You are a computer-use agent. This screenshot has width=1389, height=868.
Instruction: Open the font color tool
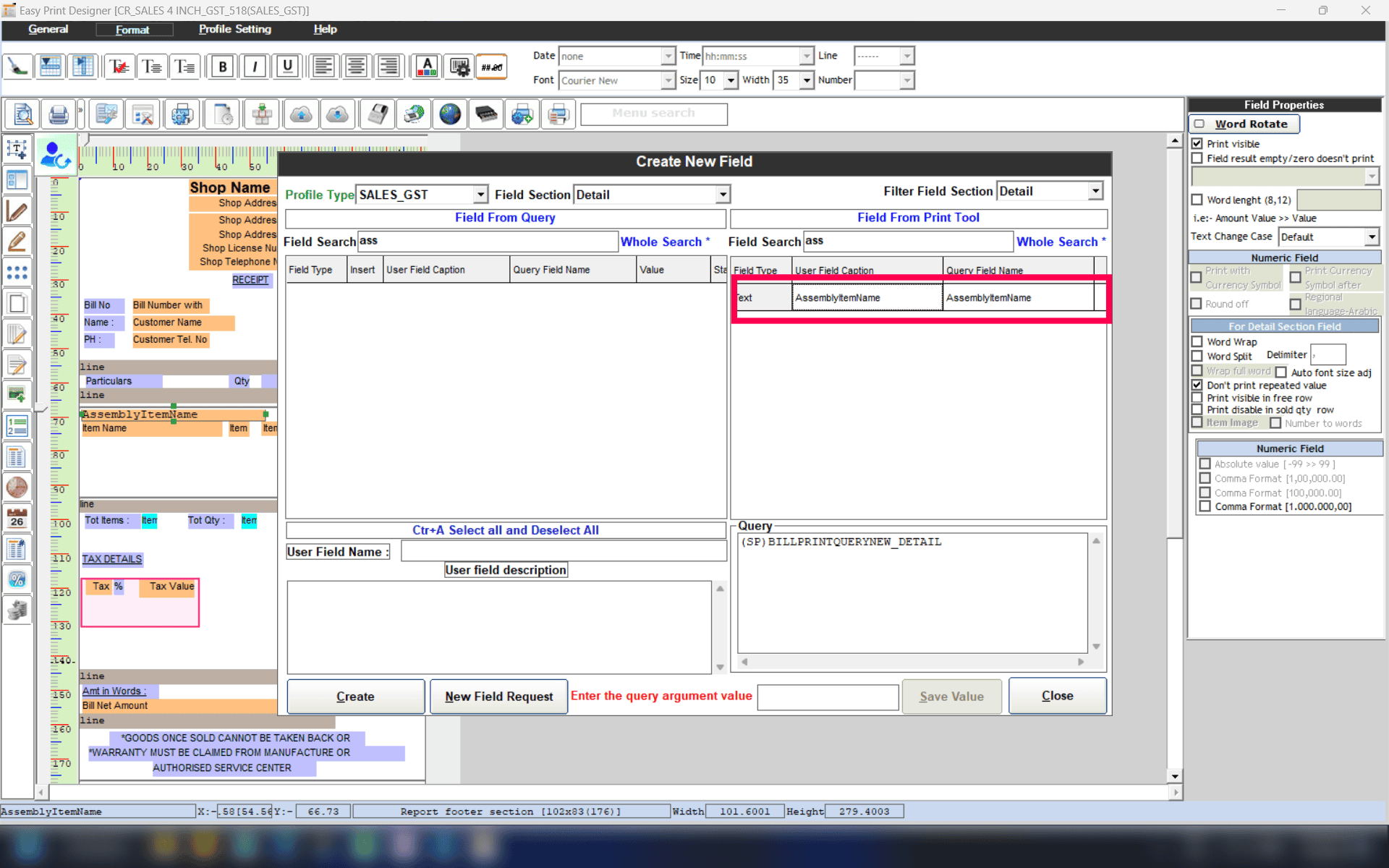[x=427, y=67]
